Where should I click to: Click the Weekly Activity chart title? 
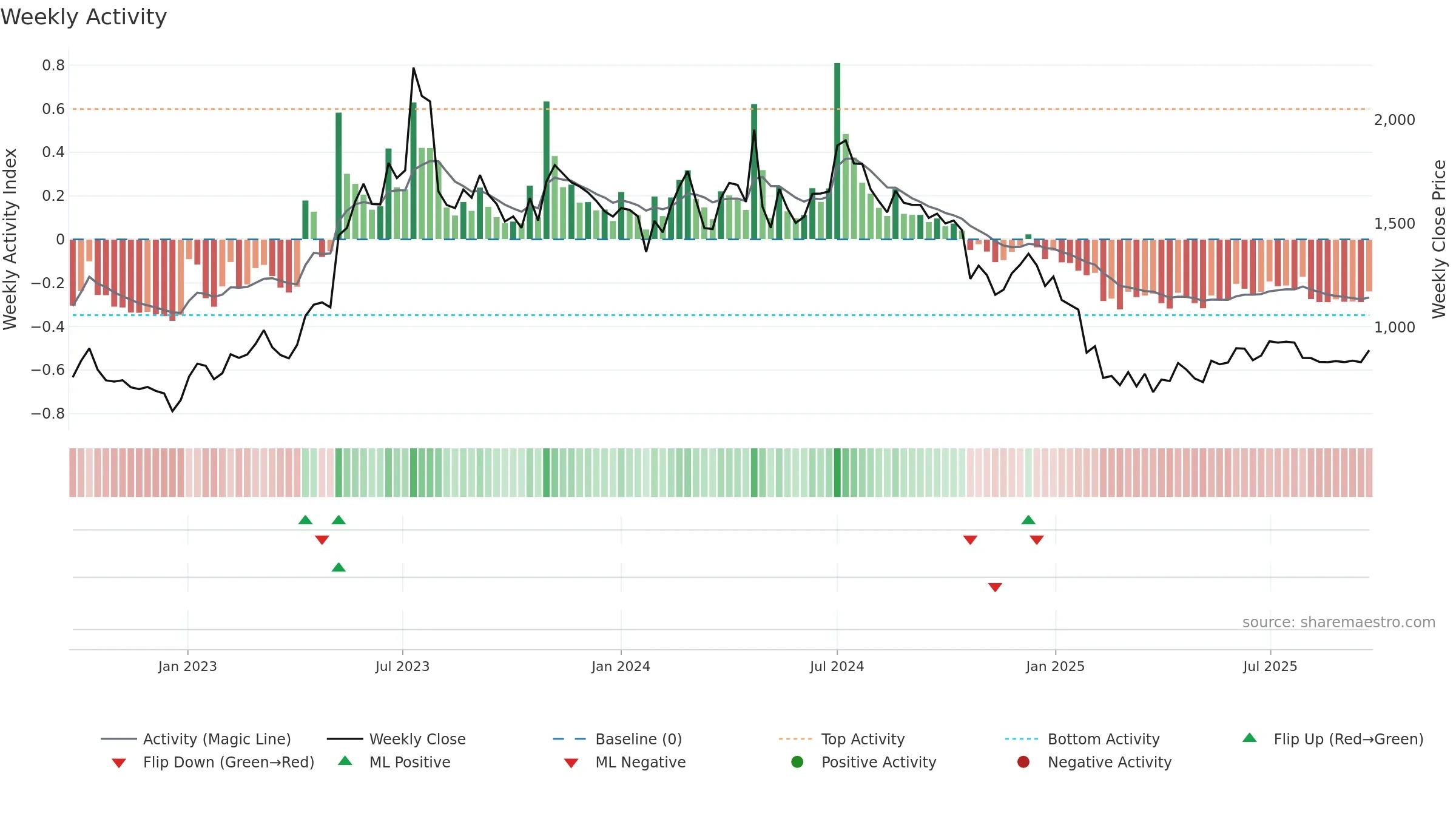coord(84,17)
